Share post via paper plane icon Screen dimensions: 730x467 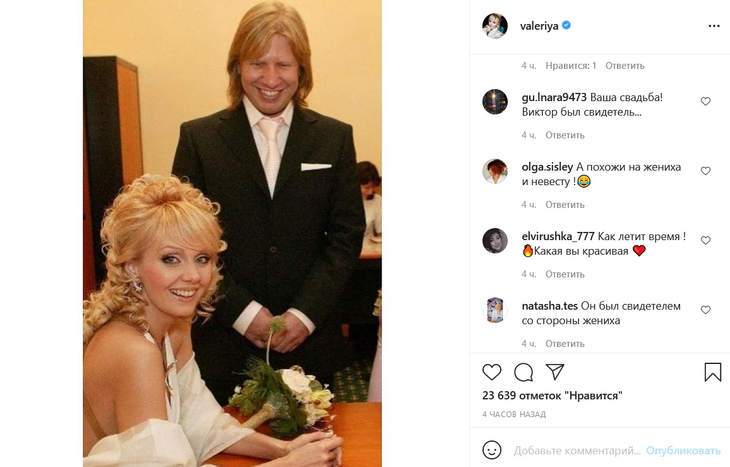click(x=555, y=372)
